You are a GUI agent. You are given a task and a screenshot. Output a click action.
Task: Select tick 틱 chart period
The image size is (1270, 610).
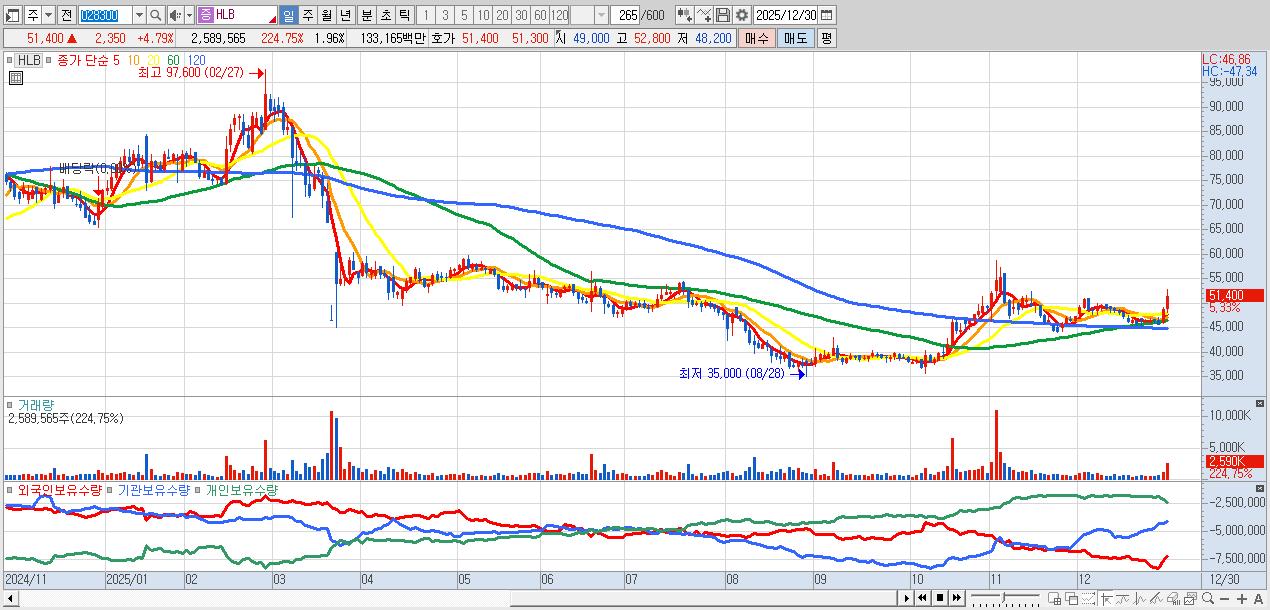click(404, 15)
